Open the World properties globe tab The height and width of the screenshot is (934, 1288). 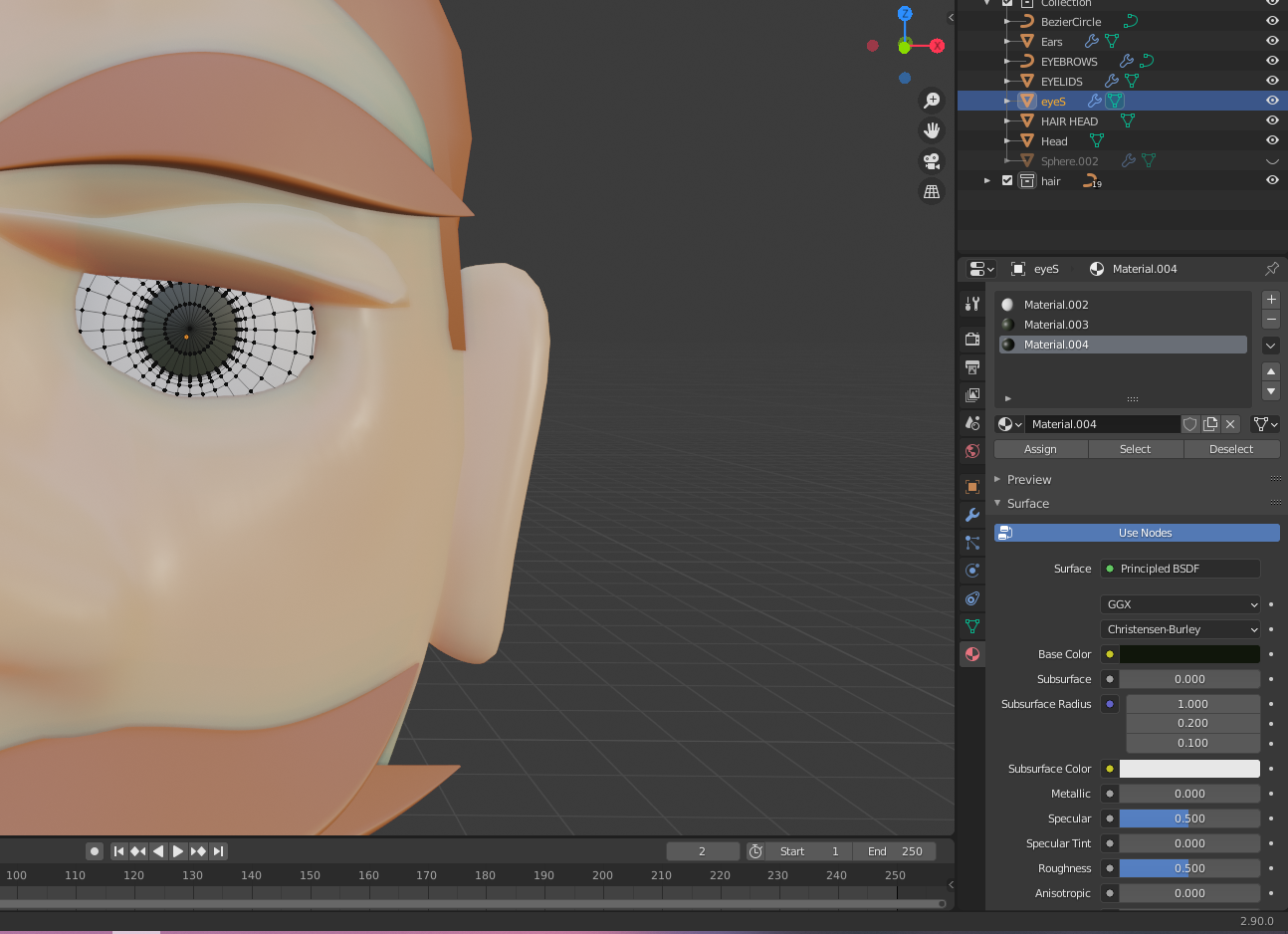tap(972, 451)
